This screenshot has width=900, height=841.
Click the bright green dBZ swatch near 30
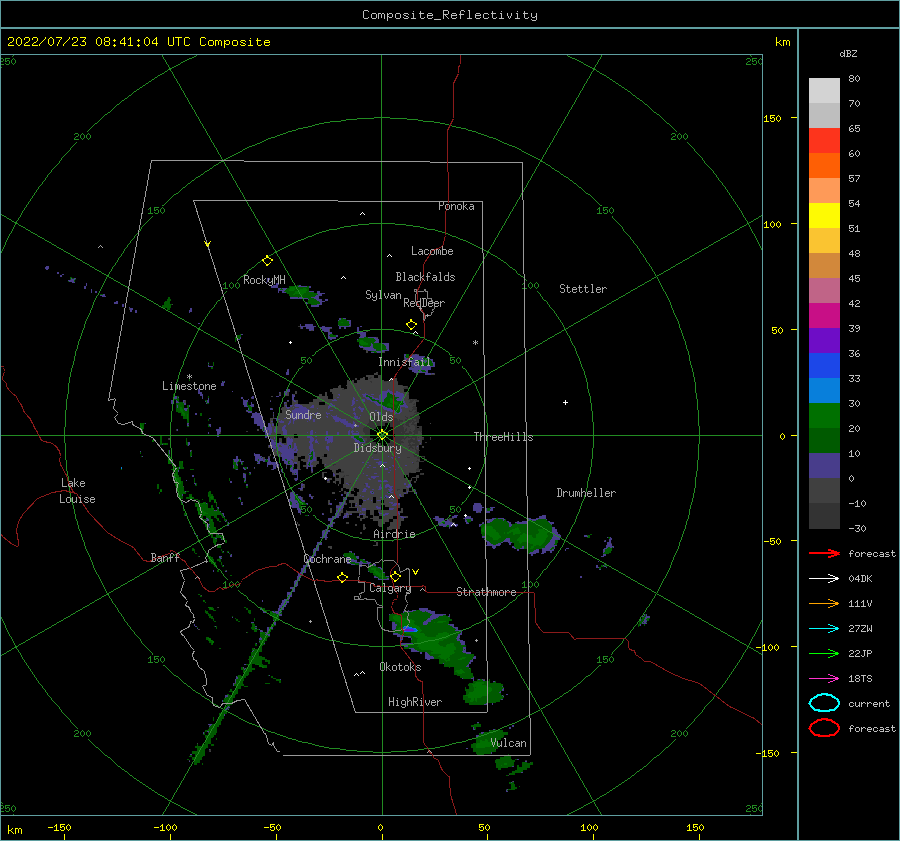click(x=824, y=416)
